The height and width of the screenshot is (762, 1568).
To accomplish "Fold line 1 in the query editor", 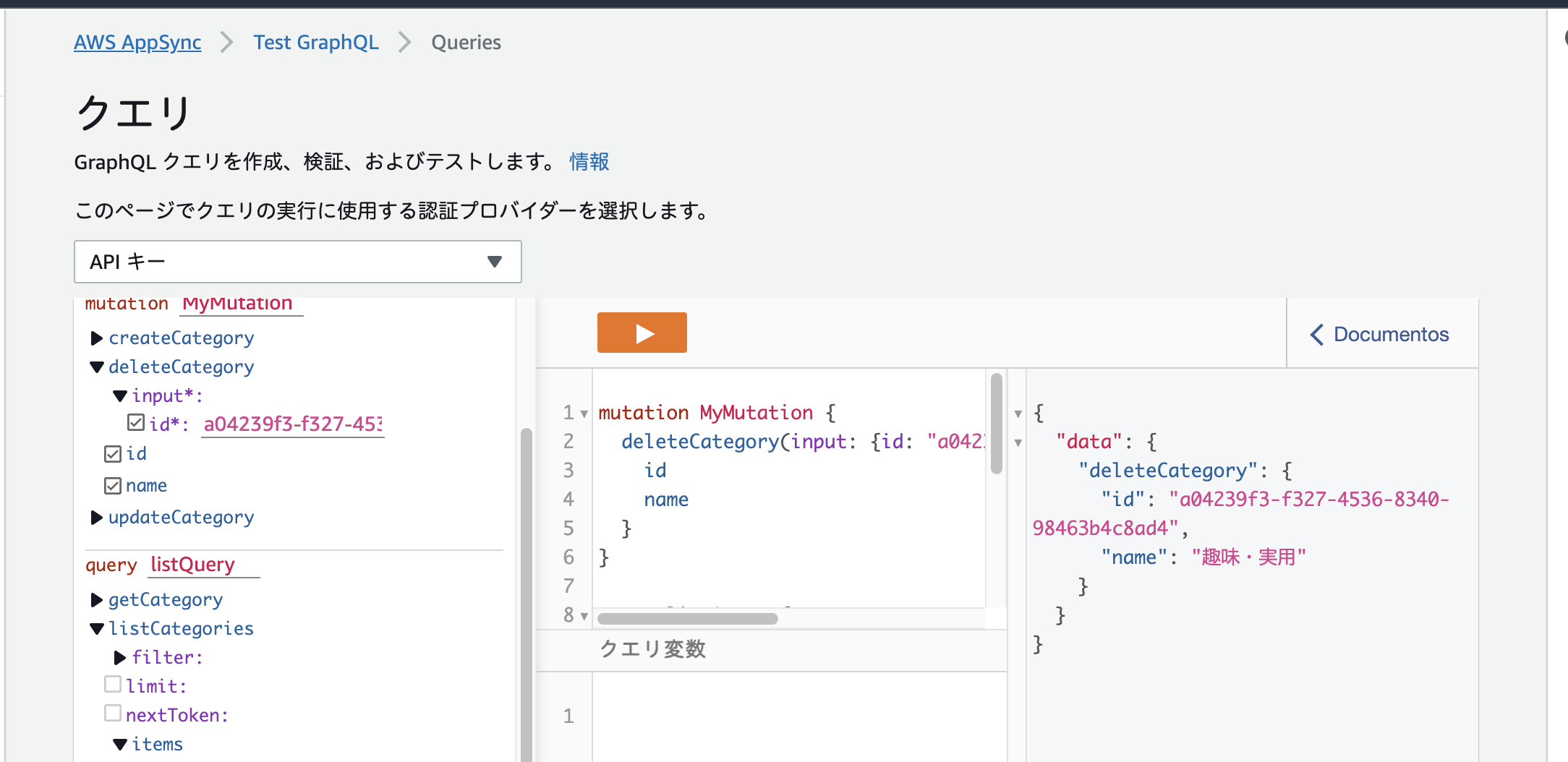I will coord(584,414).
